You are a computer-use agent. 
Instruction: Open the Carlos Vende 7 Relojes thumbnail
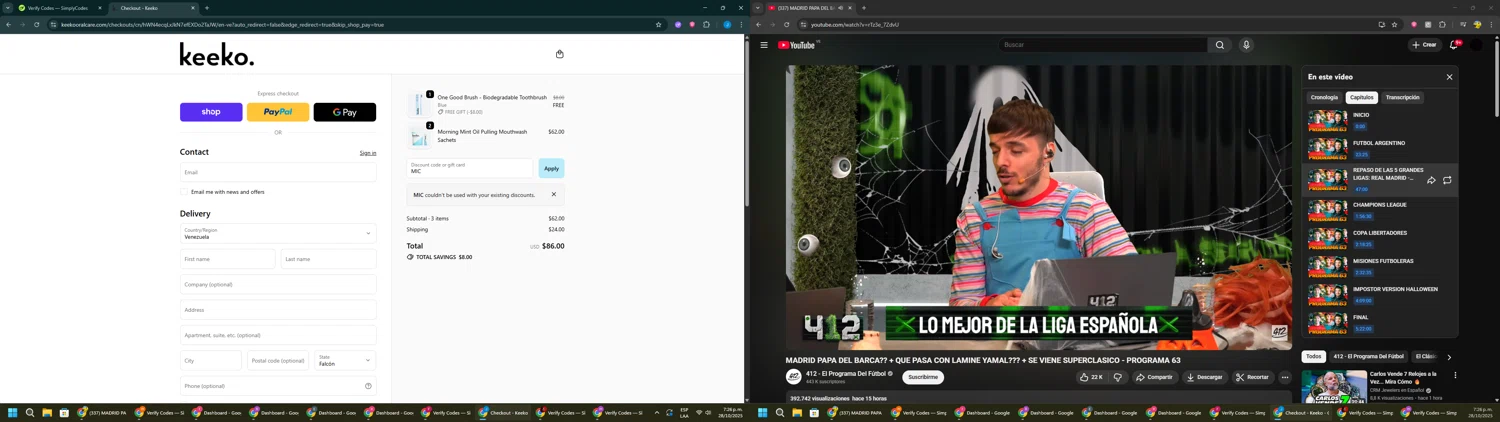[x=1334, y=386]
